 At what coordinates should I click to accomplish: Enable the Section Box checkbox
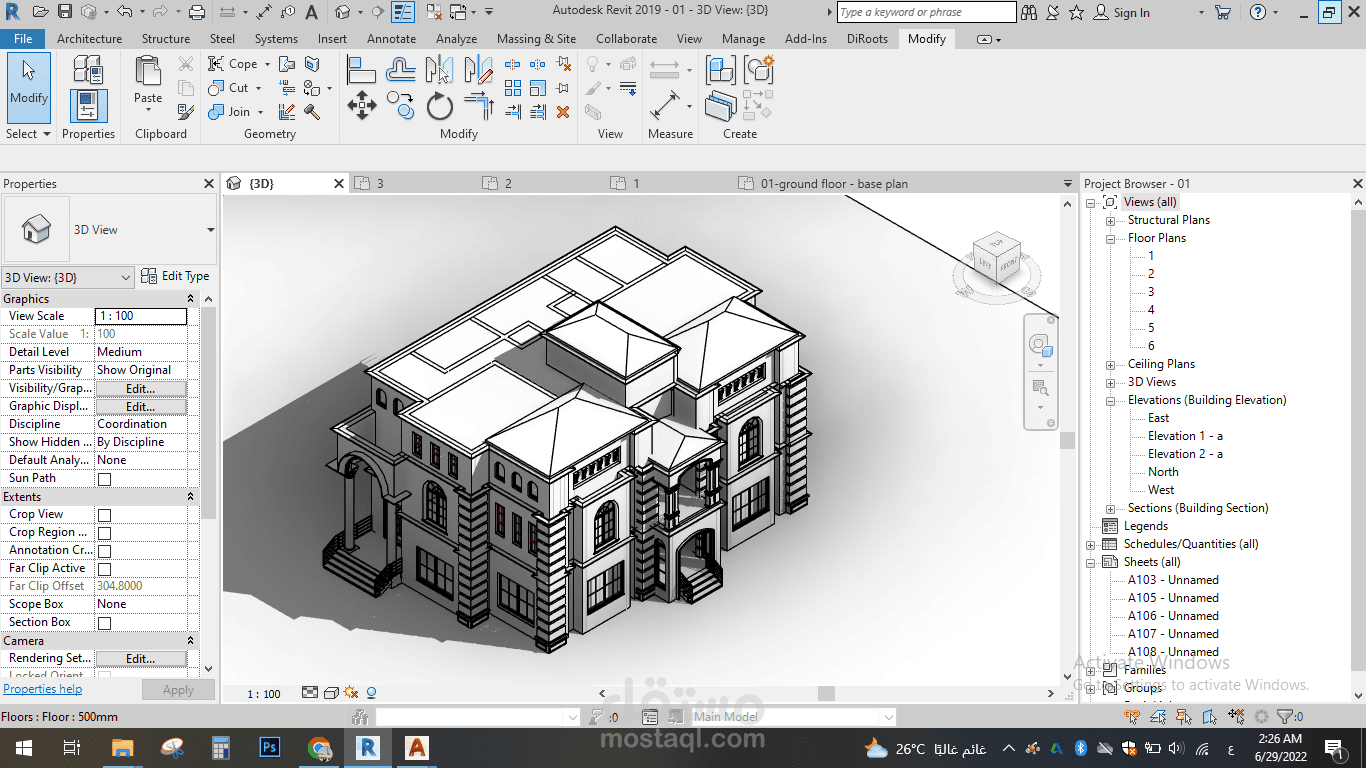coord(104,623)
